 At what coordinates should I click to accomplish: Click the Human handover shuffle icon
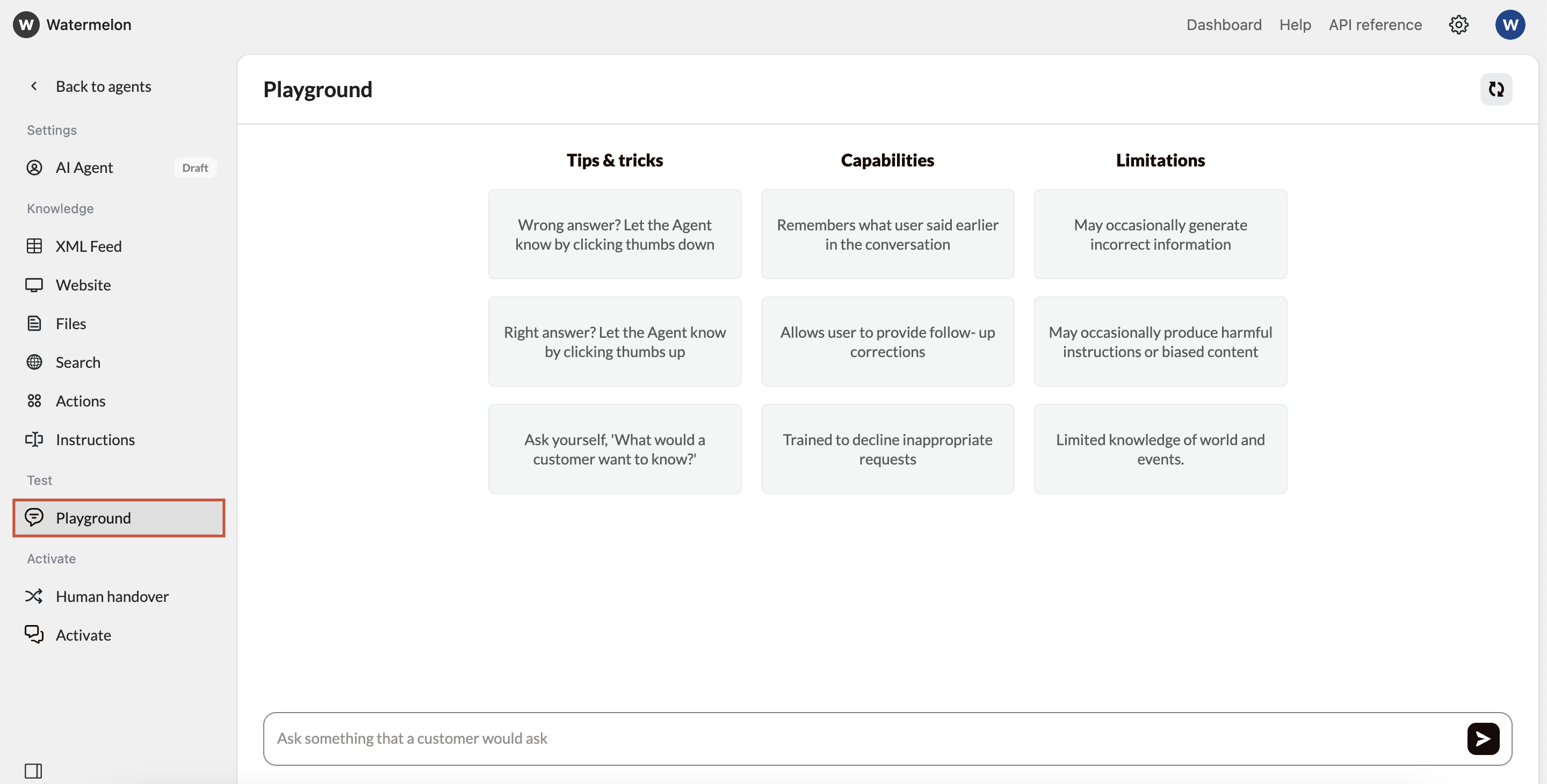(34, 596)
